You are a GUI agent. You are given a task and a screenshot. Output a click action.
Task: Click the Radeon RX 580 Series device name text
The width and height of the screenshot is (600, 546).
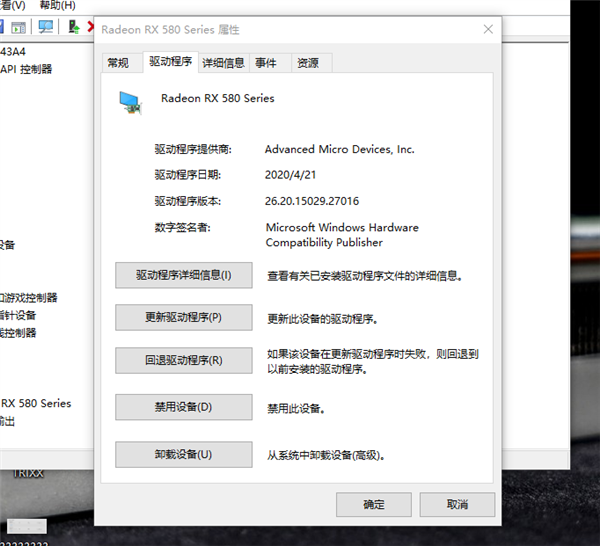(x=217, y=98)
